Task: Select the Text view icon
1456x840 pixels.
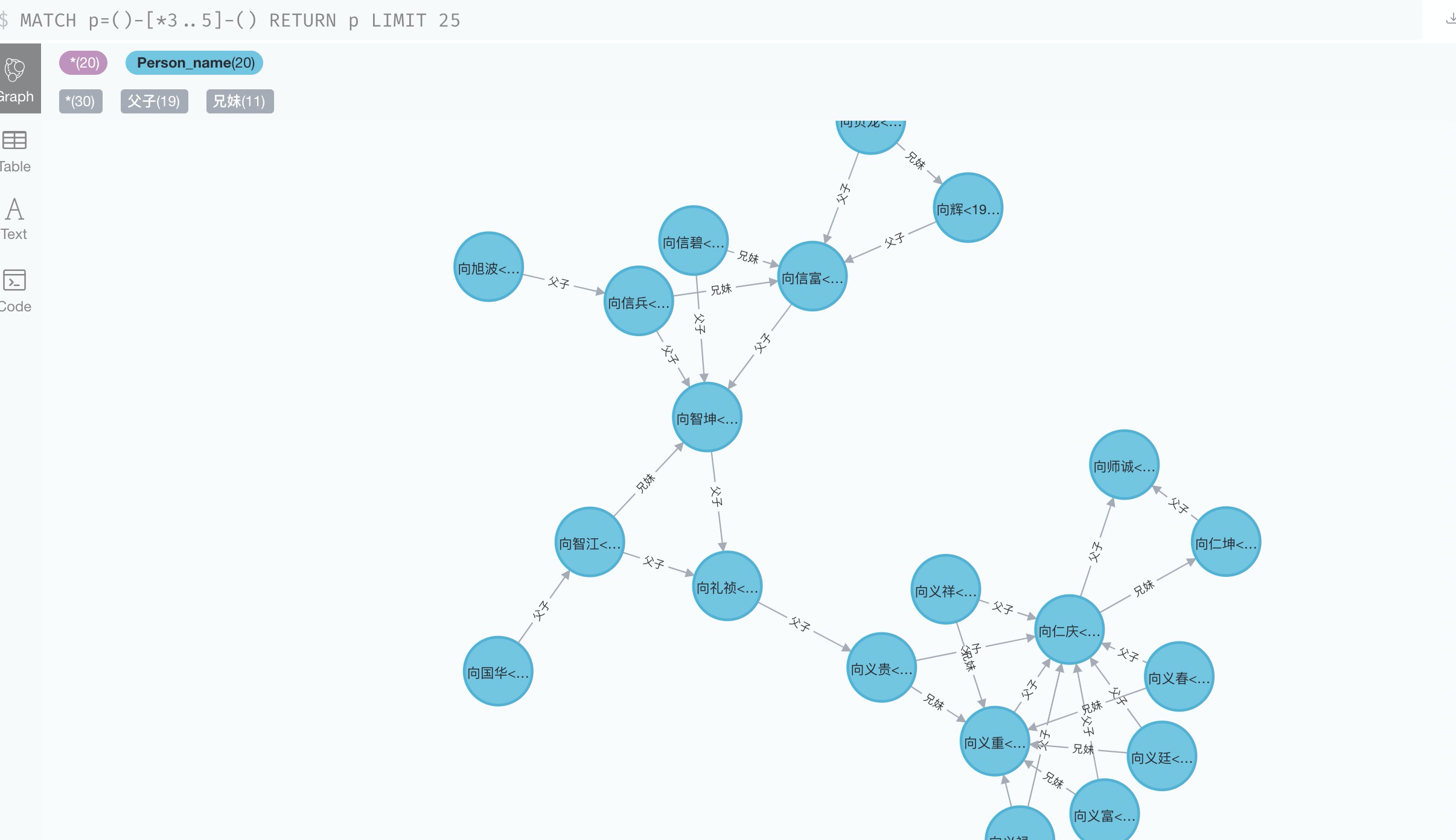Action: pos(14,217)
